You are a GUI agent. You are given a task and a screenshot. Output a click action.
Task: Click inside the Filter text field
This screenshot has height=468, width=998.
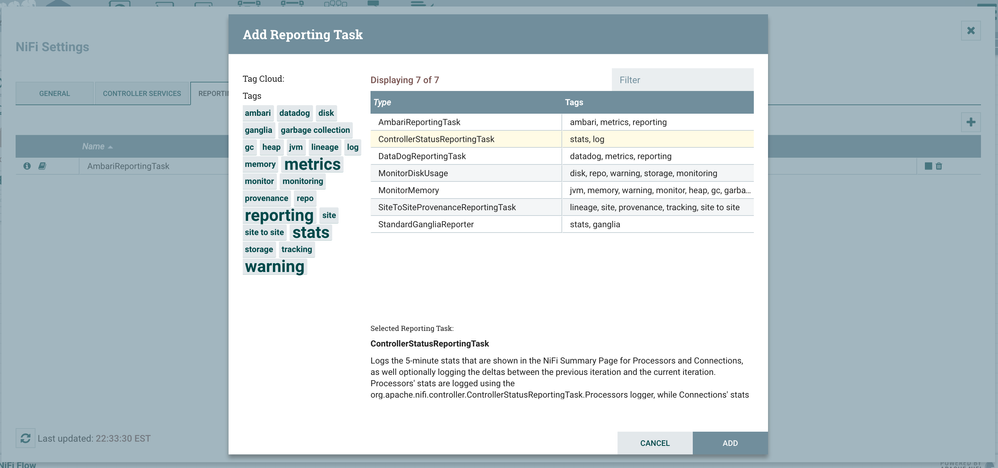click(682, 80)
